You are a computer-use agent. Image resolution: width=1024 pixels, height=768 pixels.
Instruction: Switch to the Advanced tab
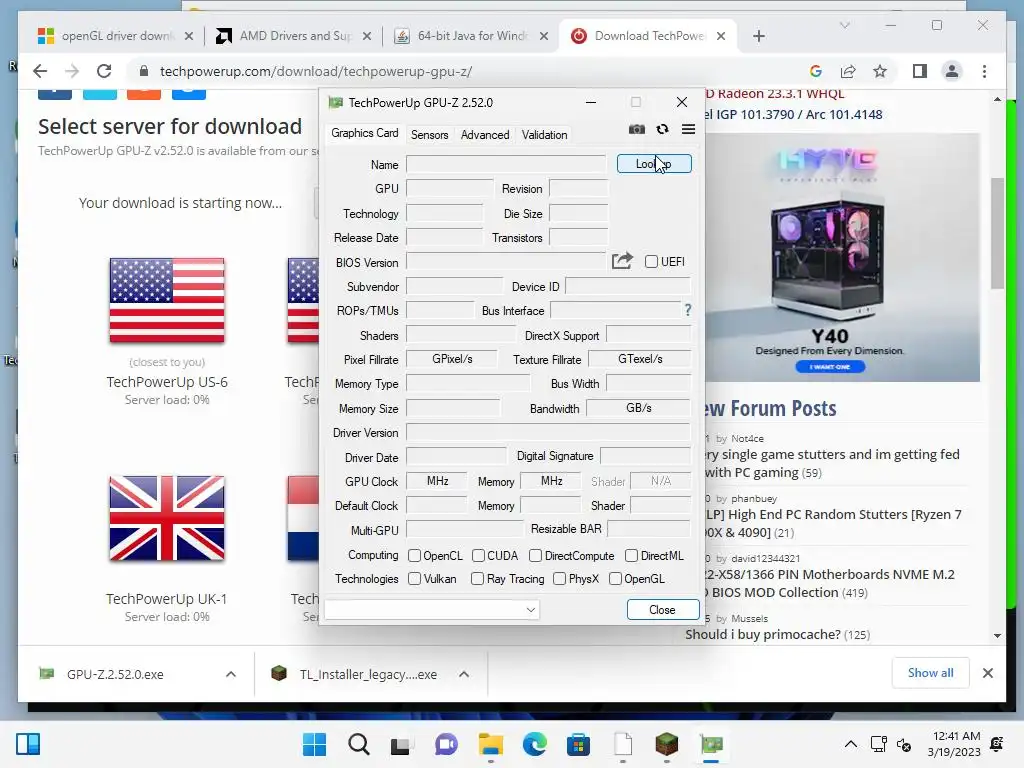pos(485,135)
